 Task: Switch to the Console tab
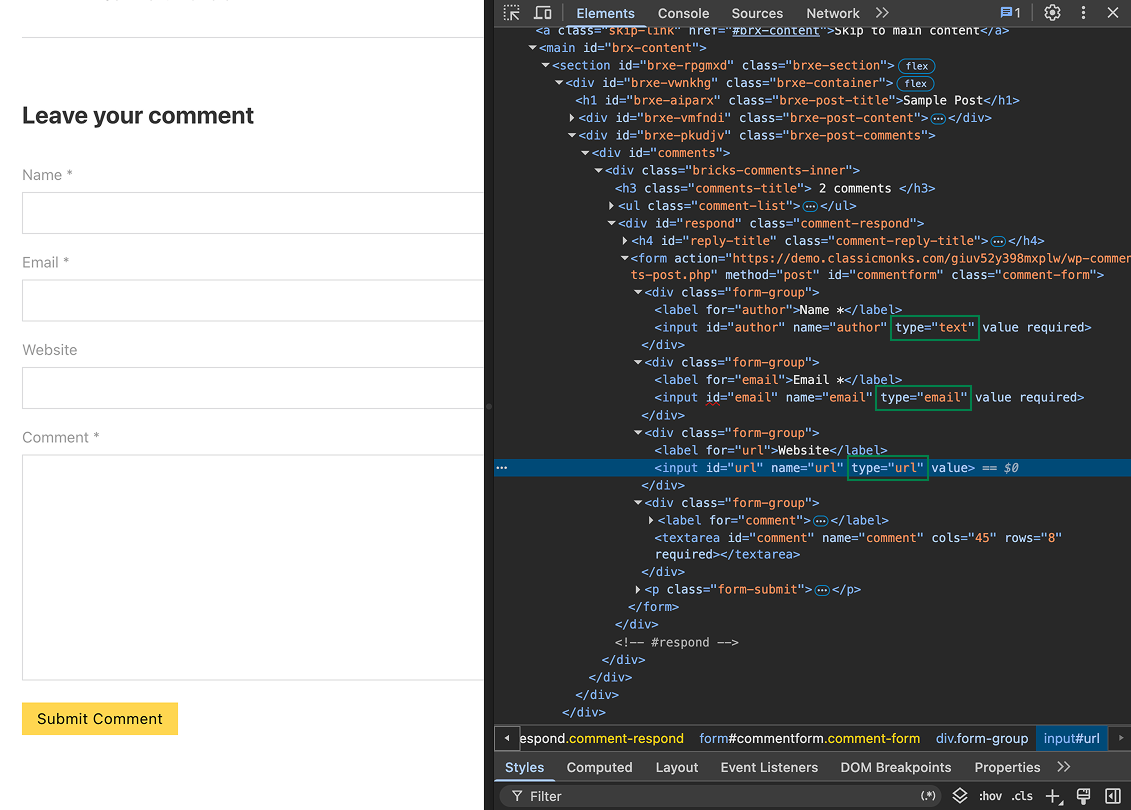(683, 13)
